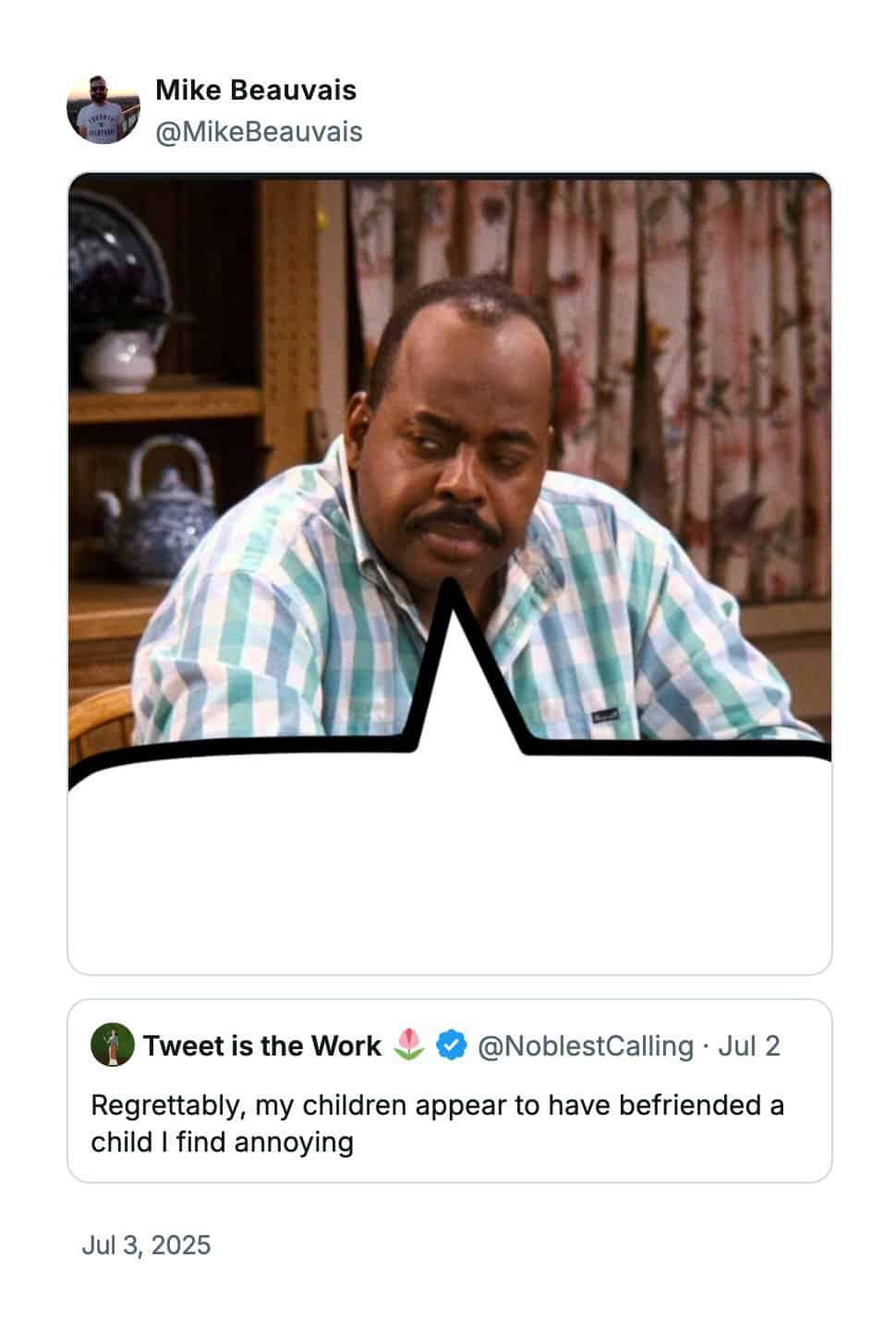Click the small logo on the plaid shirt
This screenshot has width=896, height=1330.
point(604,716)
